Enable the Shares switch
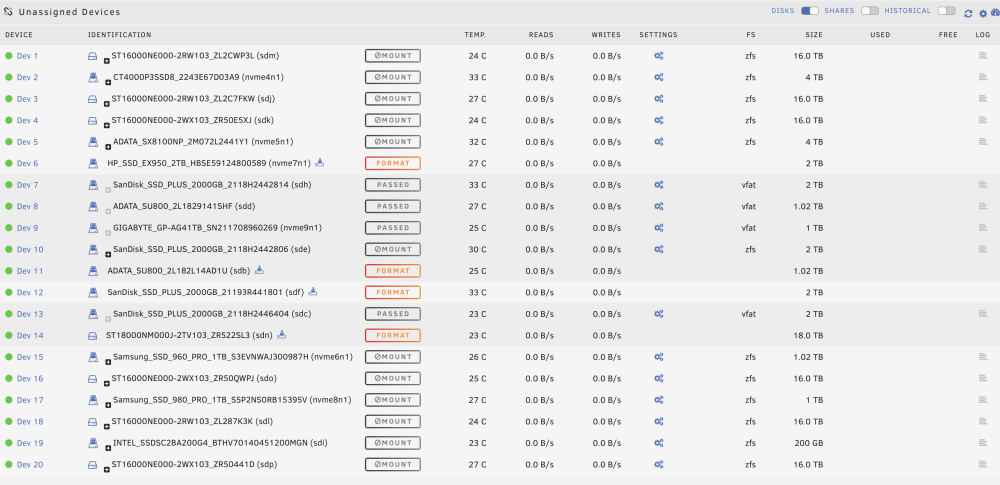This screenshot has height=485, width=1000. [870, 11]
